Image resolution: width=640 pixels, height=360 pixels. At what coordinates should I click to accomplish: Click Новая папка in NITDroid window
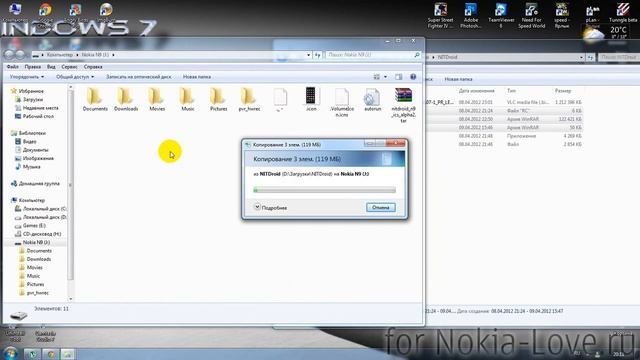point(458,79)
